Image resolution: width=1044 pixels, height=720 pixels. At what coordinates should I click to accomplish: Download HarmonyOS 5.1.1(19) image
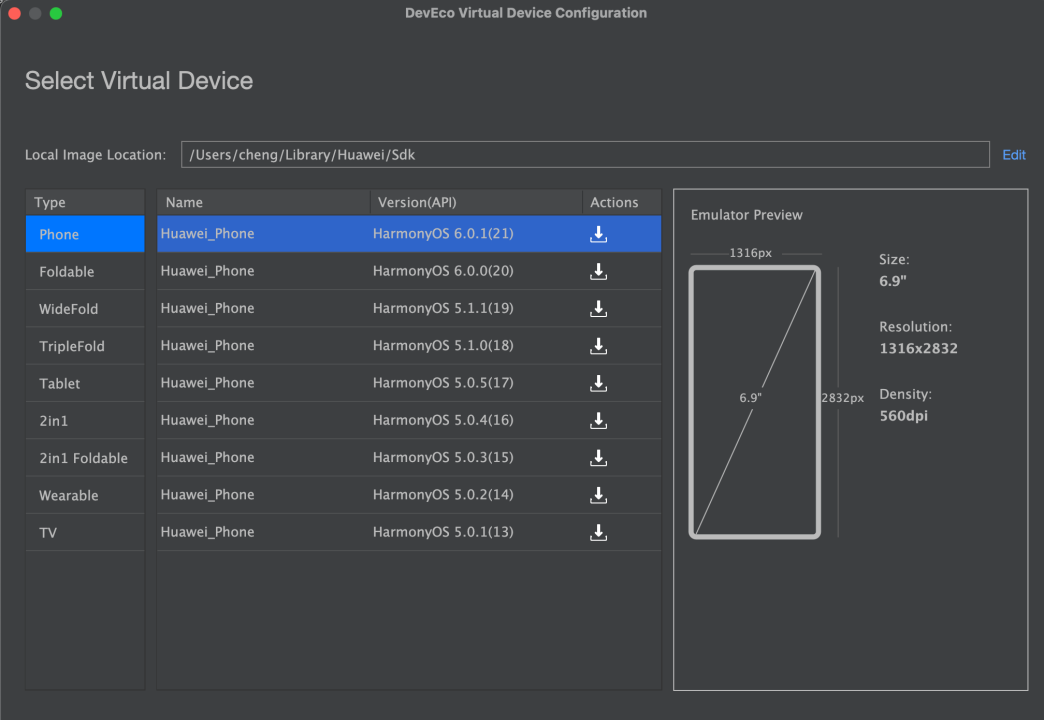click(x=598, y=308)
